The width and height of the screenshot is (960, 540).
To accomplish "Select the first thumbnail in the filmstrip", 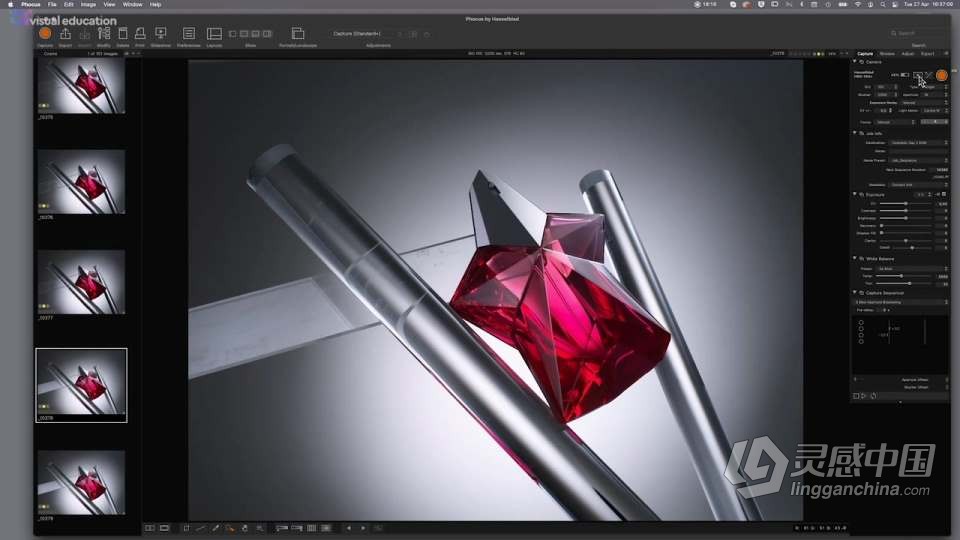I will tap(81, 85).
